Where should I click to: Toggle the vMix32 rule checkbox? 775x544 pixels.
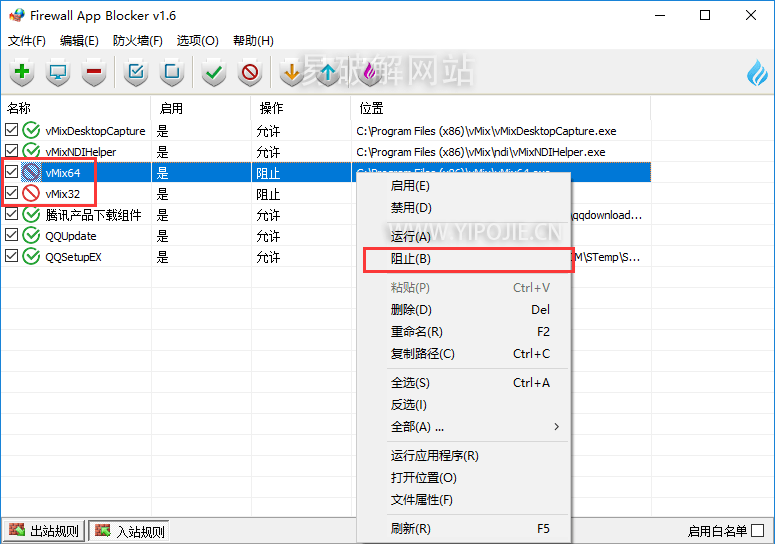coord(11,192)
